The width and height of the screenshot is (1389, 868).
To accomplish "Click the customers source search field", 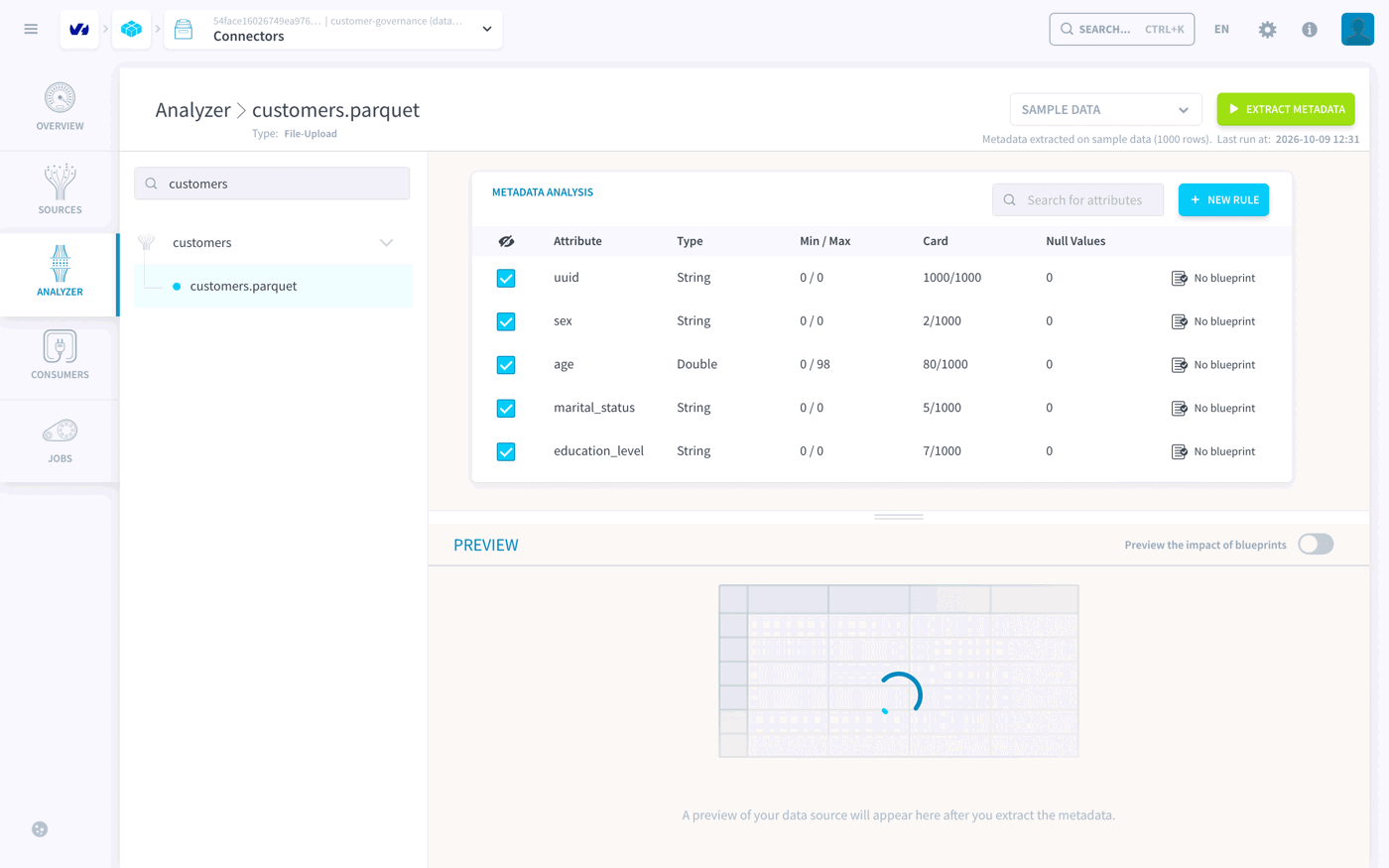I will tap(272, 184).
